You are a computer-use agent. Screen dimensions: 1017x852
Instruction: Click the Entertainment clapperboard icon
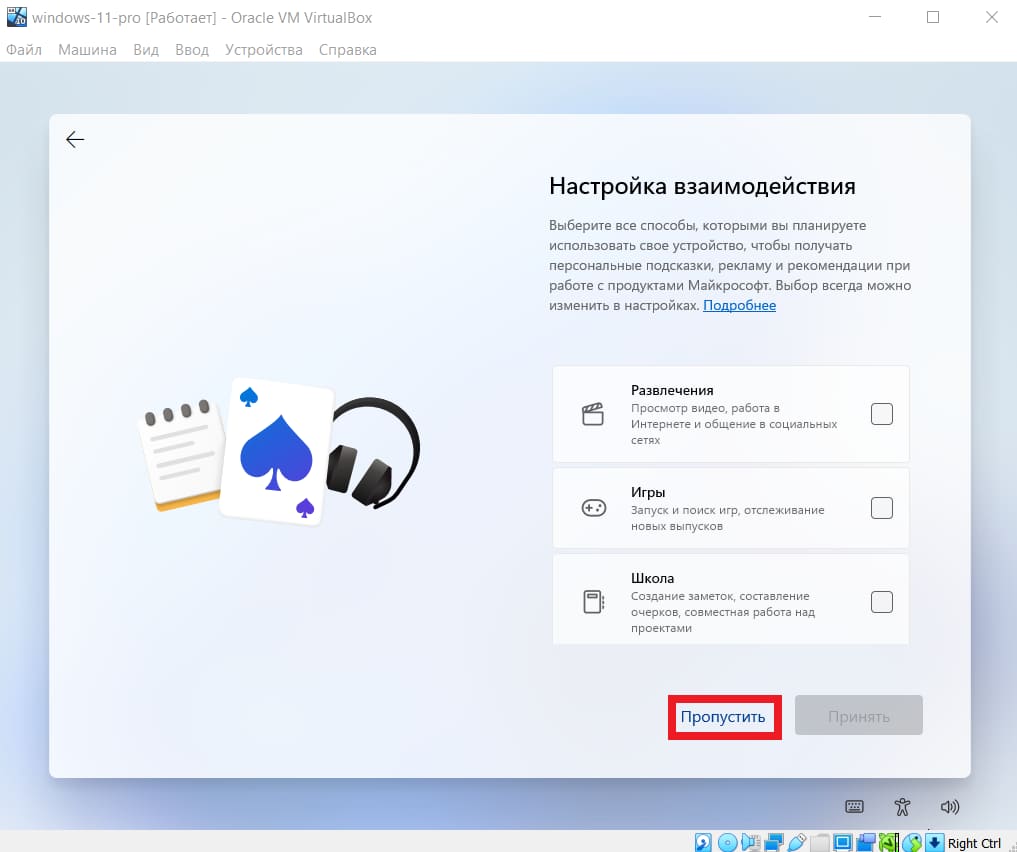pyautogui.click(x=593, y=414)
